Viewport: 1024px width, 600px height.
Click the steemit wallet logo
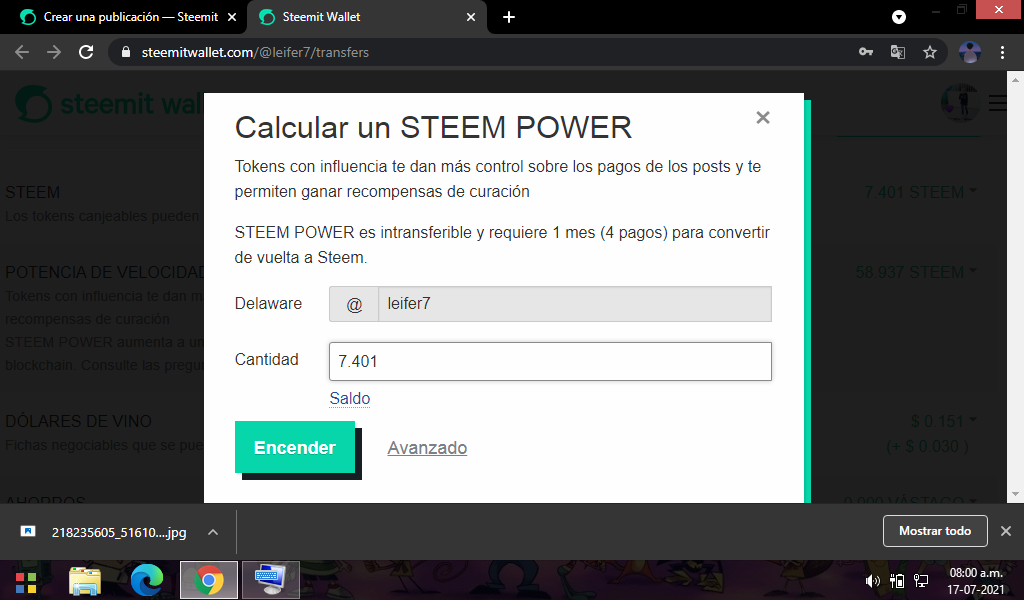click(108, 104)
